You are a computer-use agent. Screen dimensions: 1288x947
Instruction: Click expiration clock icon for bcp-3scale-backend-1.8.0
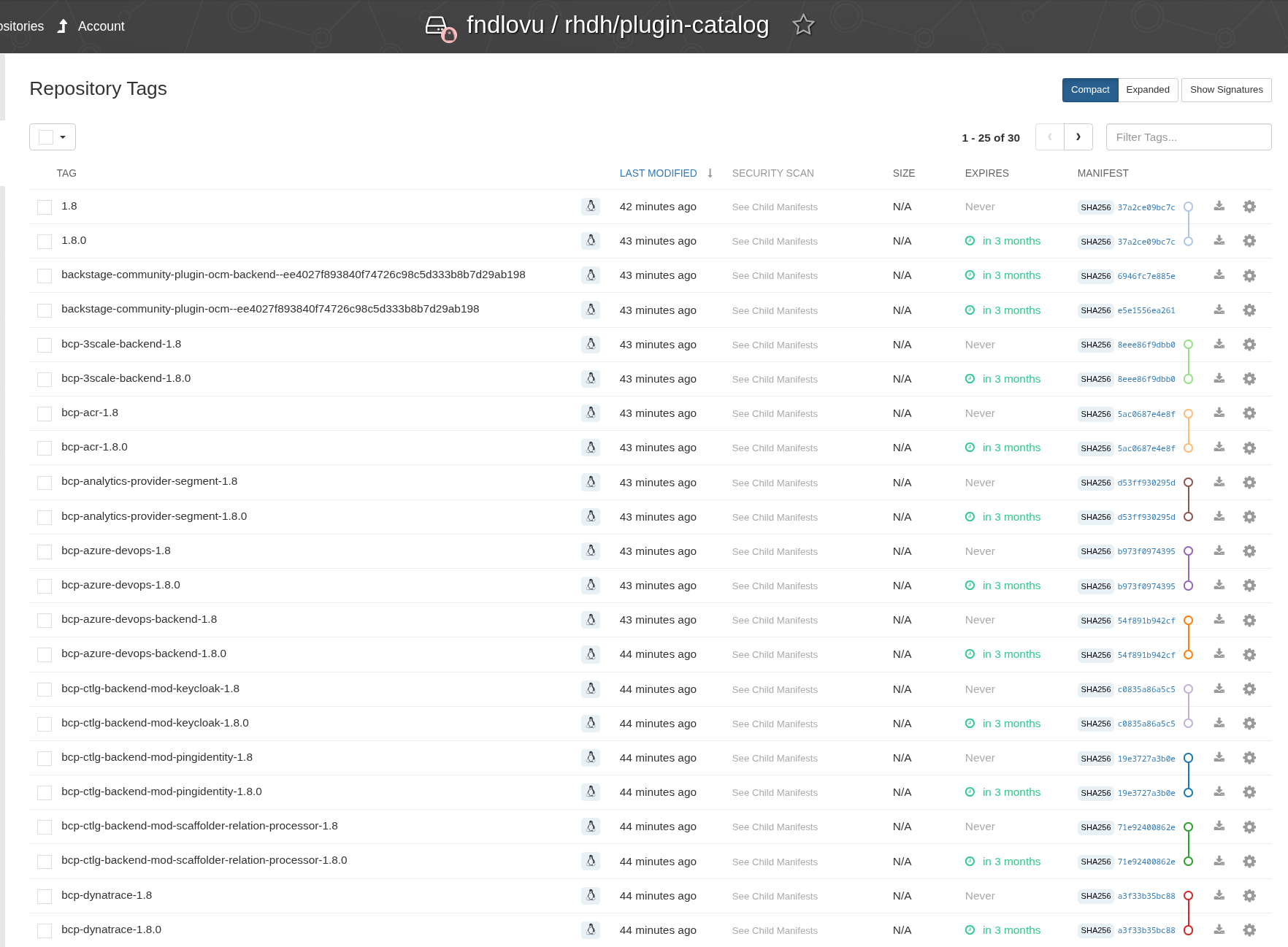(970, 379)
